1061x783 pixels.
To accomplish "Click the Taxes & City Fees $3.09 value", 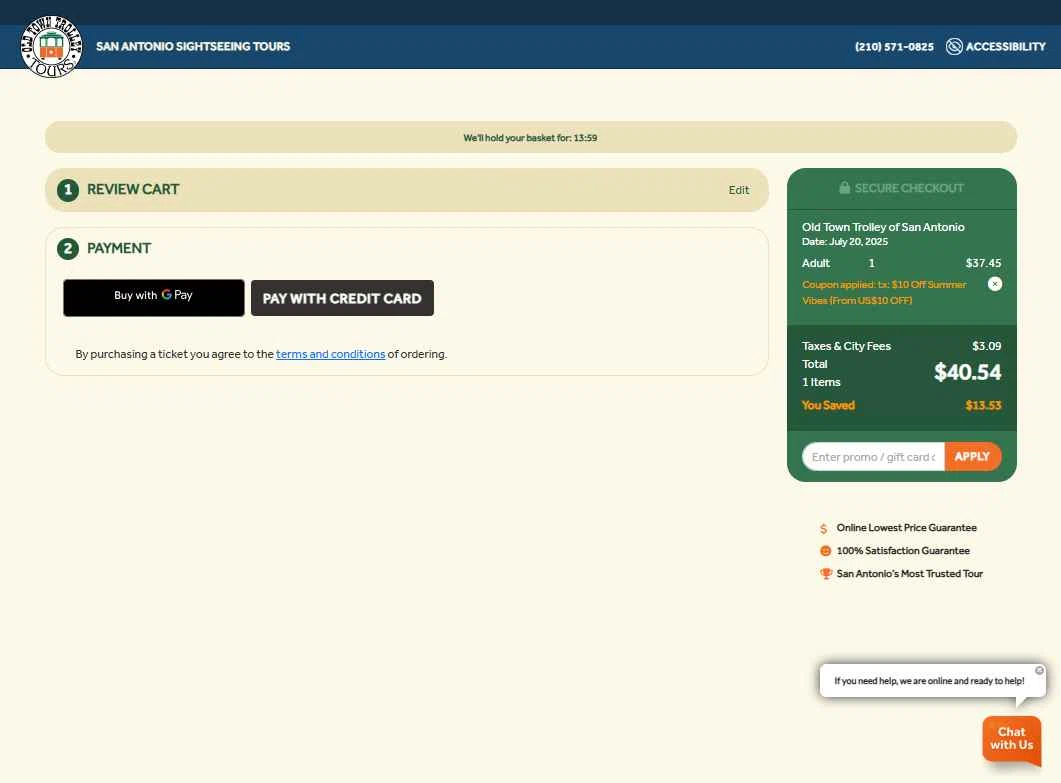I will click(987, 346).
